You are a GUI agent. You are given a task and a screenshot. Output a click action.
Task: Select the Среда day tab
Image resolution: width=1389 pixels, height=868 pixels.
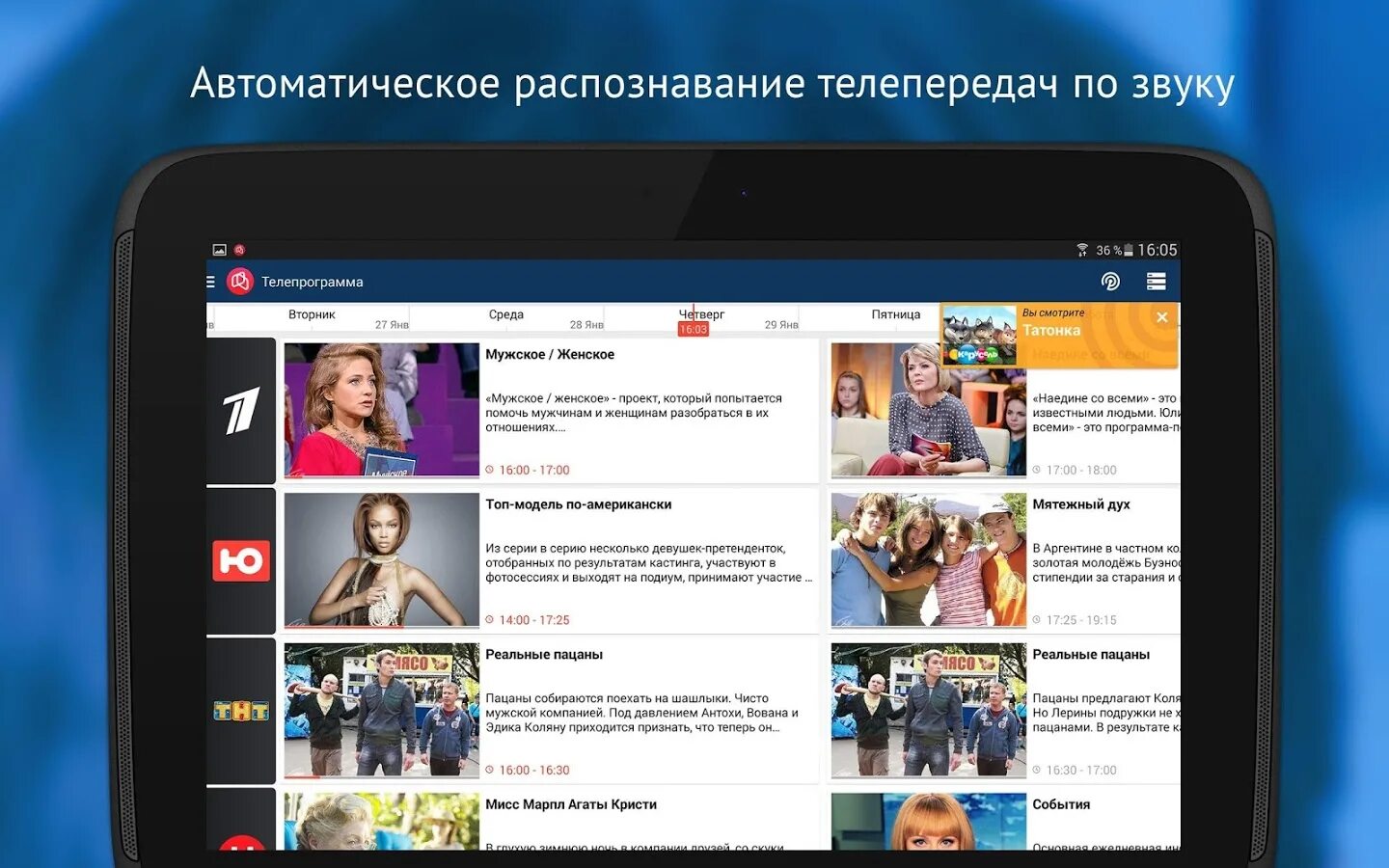(x=506, y=314)
